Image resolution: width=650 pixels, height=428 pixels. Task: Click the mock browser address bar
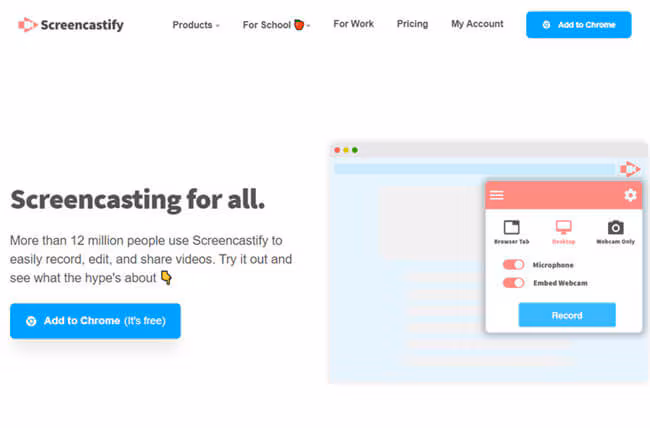point(475,169)
